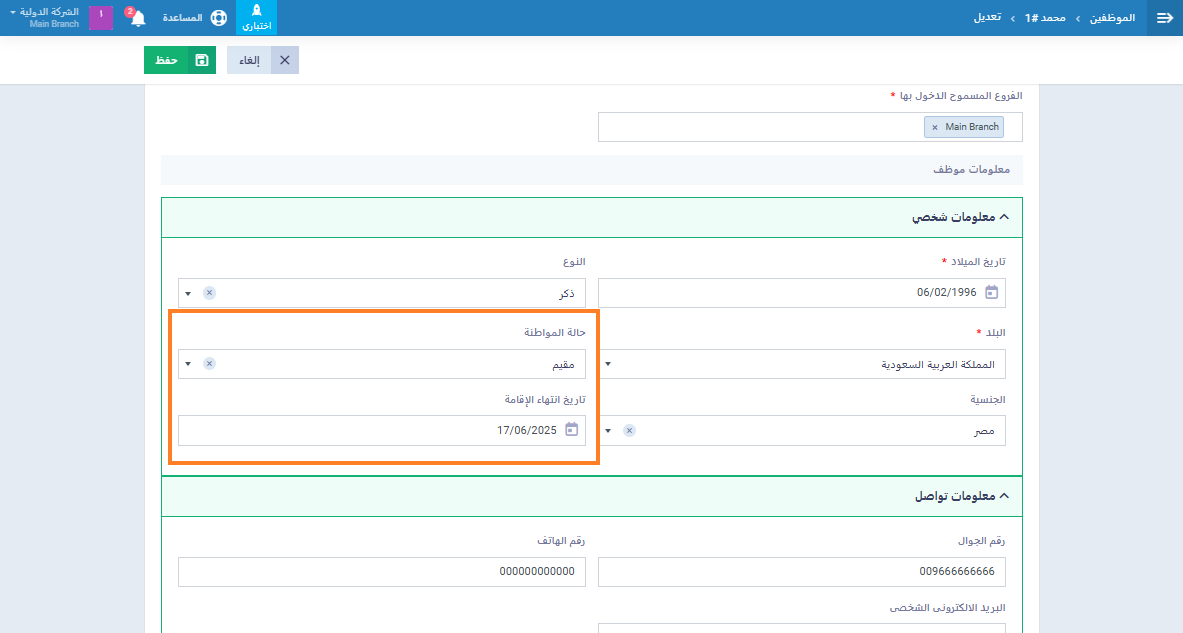Click the المساعدة help link

[x=183, y=18]
